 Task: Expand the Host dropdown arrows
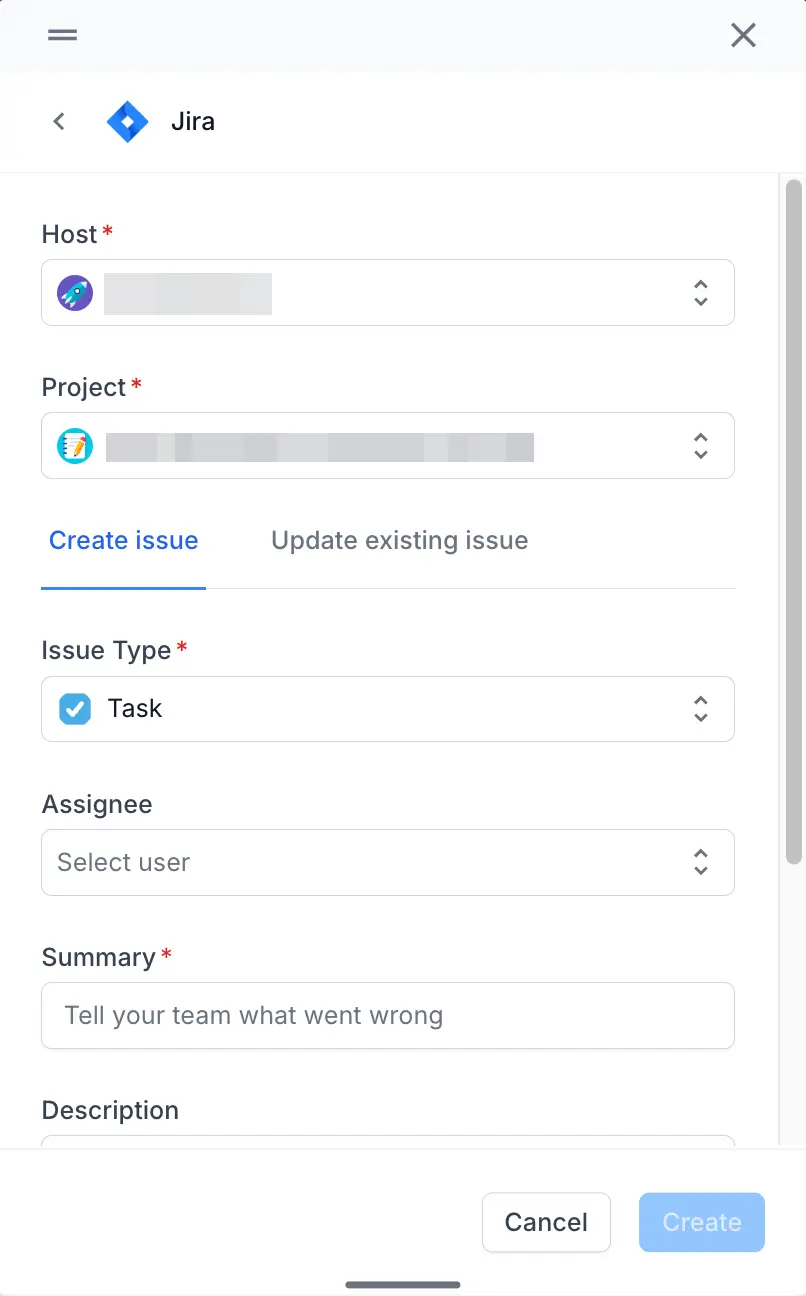(x=700, y=293)
